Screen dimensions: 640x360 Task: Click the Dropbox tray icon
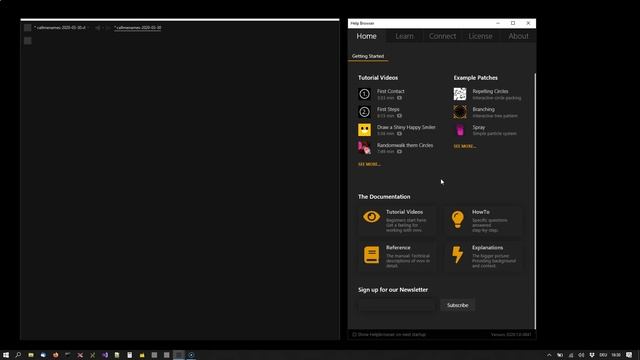pos(592,355)
